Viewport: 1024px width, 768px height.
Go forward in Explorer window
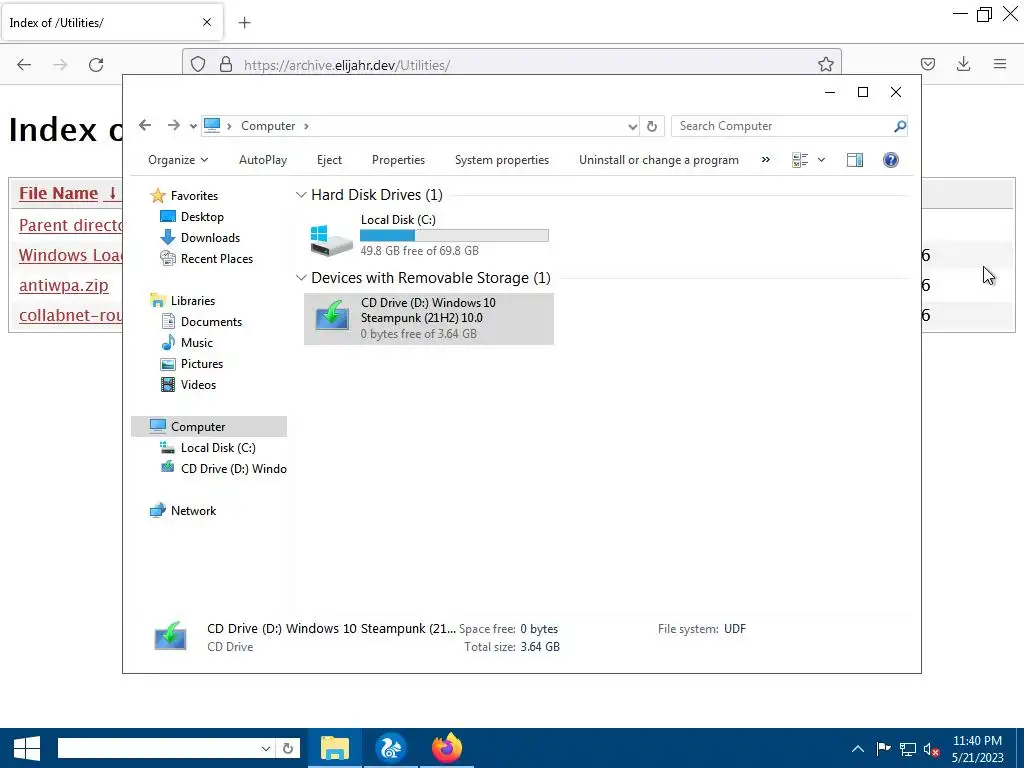[173, 125]
